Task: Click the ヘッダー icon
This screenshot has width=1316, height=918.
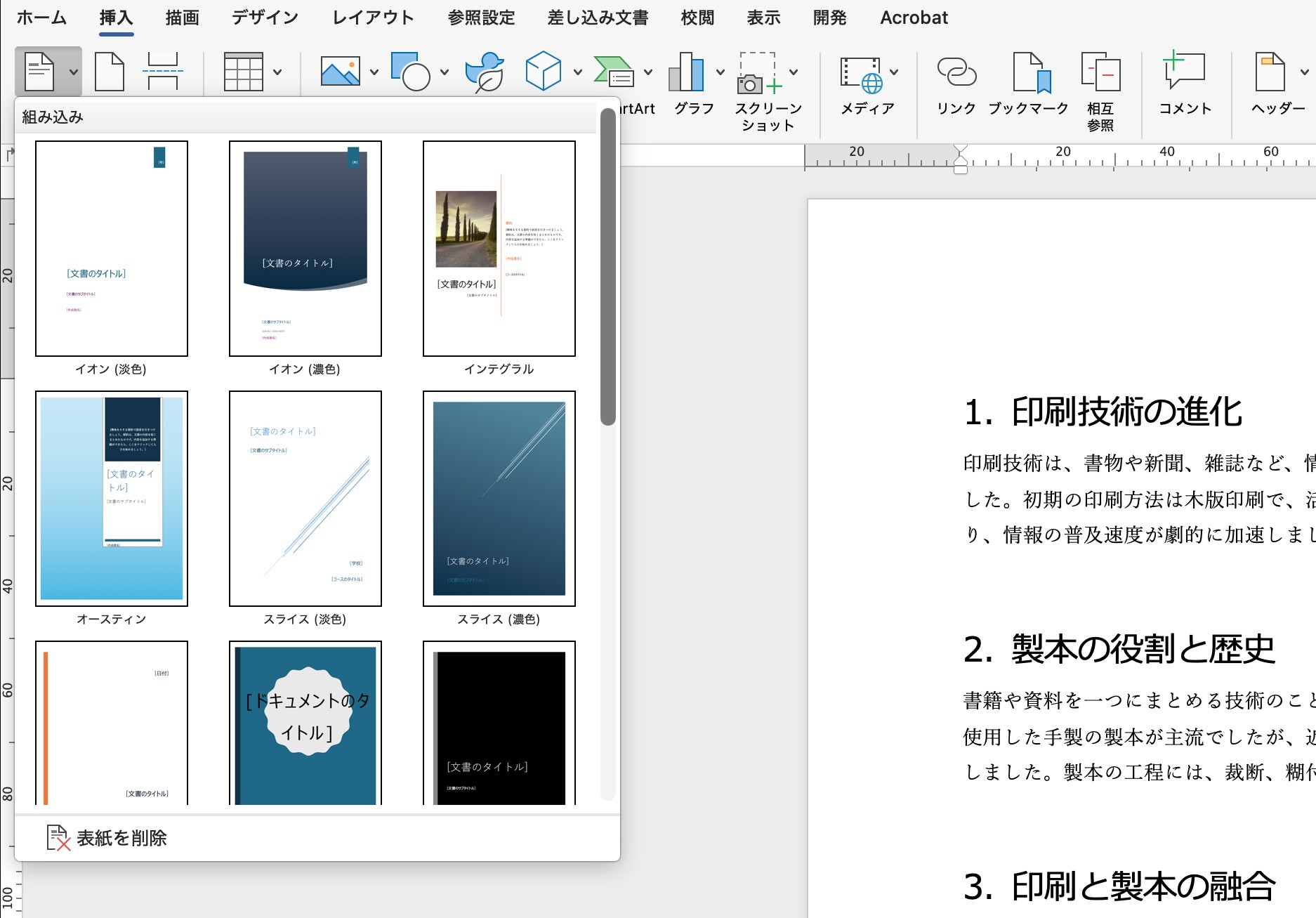Action: (x=1270, y=72)
